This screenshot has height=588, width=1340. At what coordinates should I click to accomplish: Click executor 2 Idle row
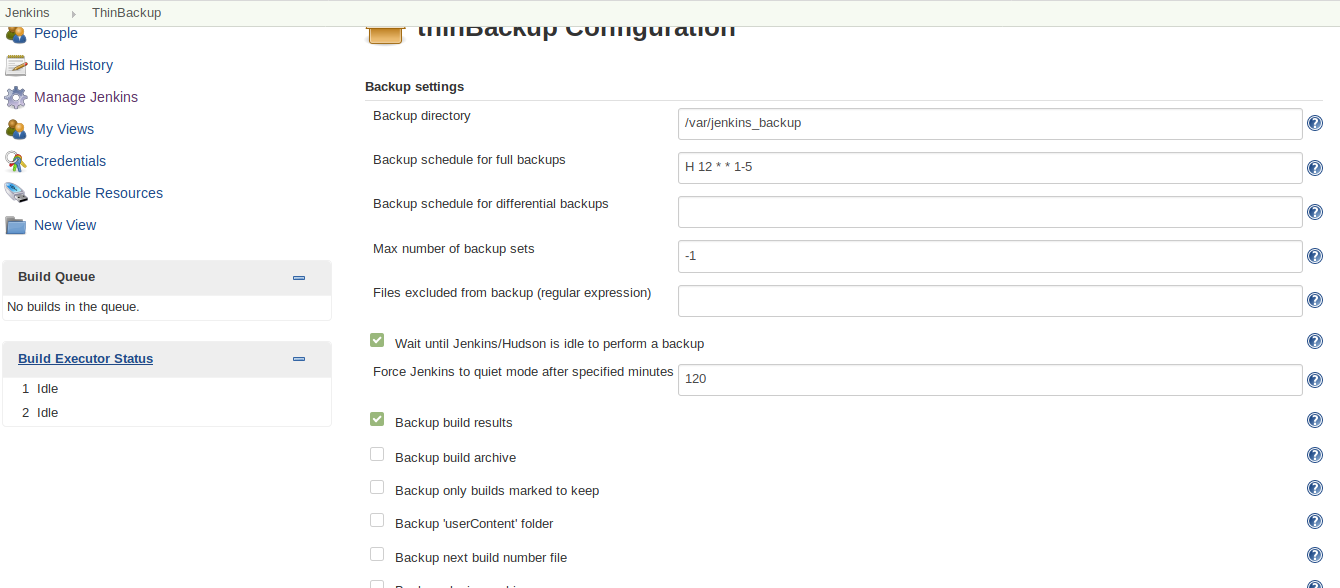click(167, 413)
